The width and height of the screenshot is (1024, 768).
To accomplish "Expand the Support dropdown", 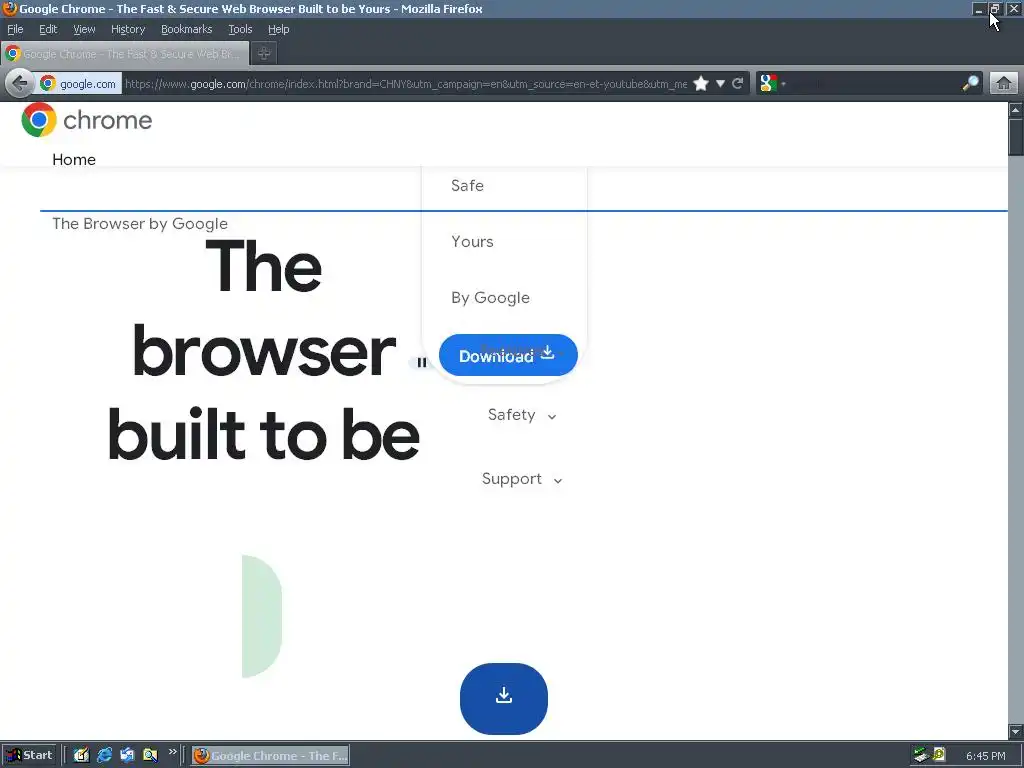I will [x=522, y=479].
